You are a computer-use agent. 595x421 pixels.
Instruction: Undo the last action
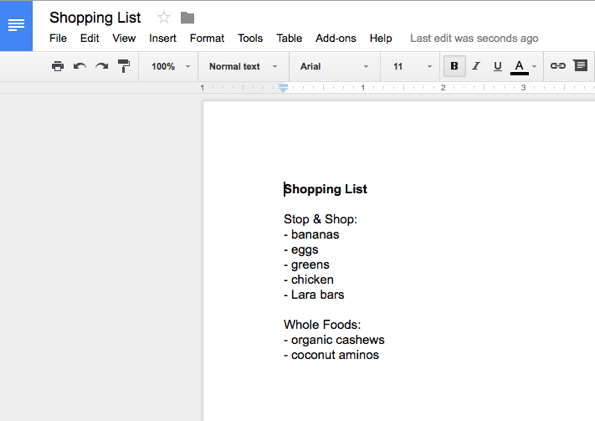point(80,66)
